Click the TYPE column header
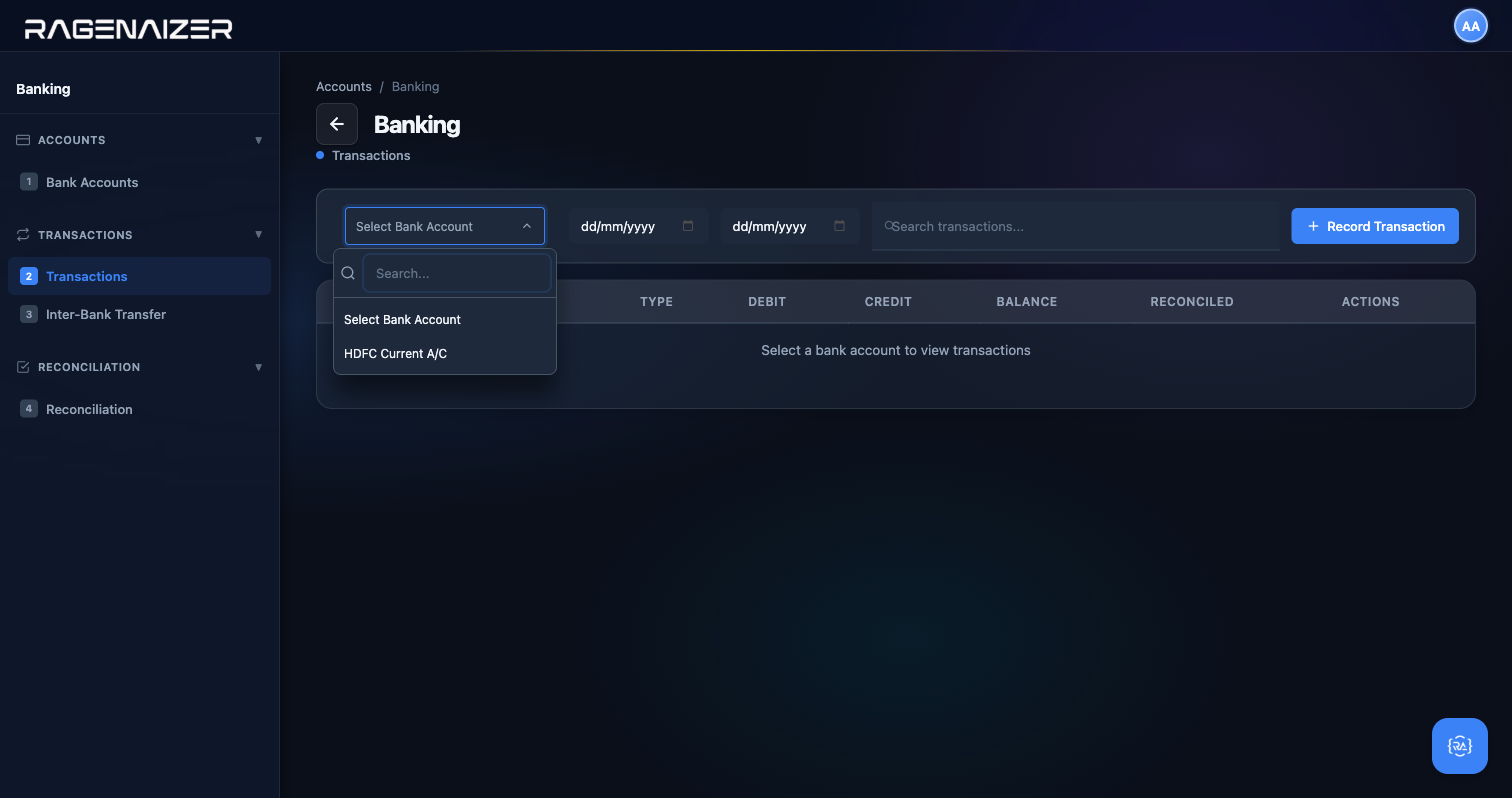1512x798 pixels. (656, 301)
